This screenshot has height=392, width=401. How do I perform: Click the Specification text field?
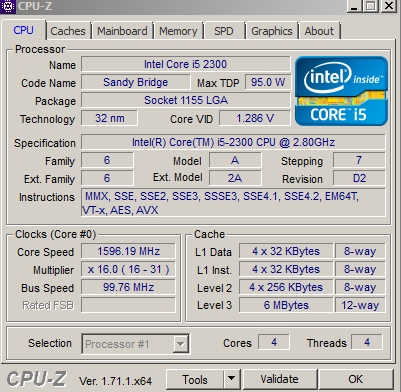point(233,142)
